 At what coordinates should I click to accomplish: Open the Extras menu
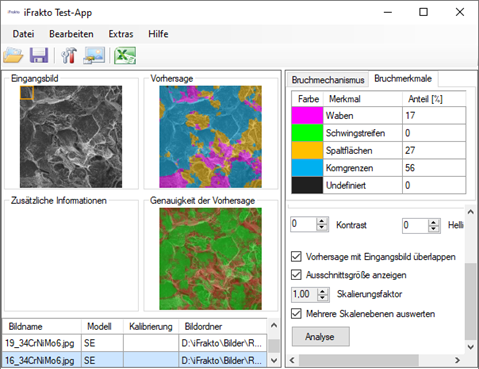pyautogui.click(x=121, y=34)
